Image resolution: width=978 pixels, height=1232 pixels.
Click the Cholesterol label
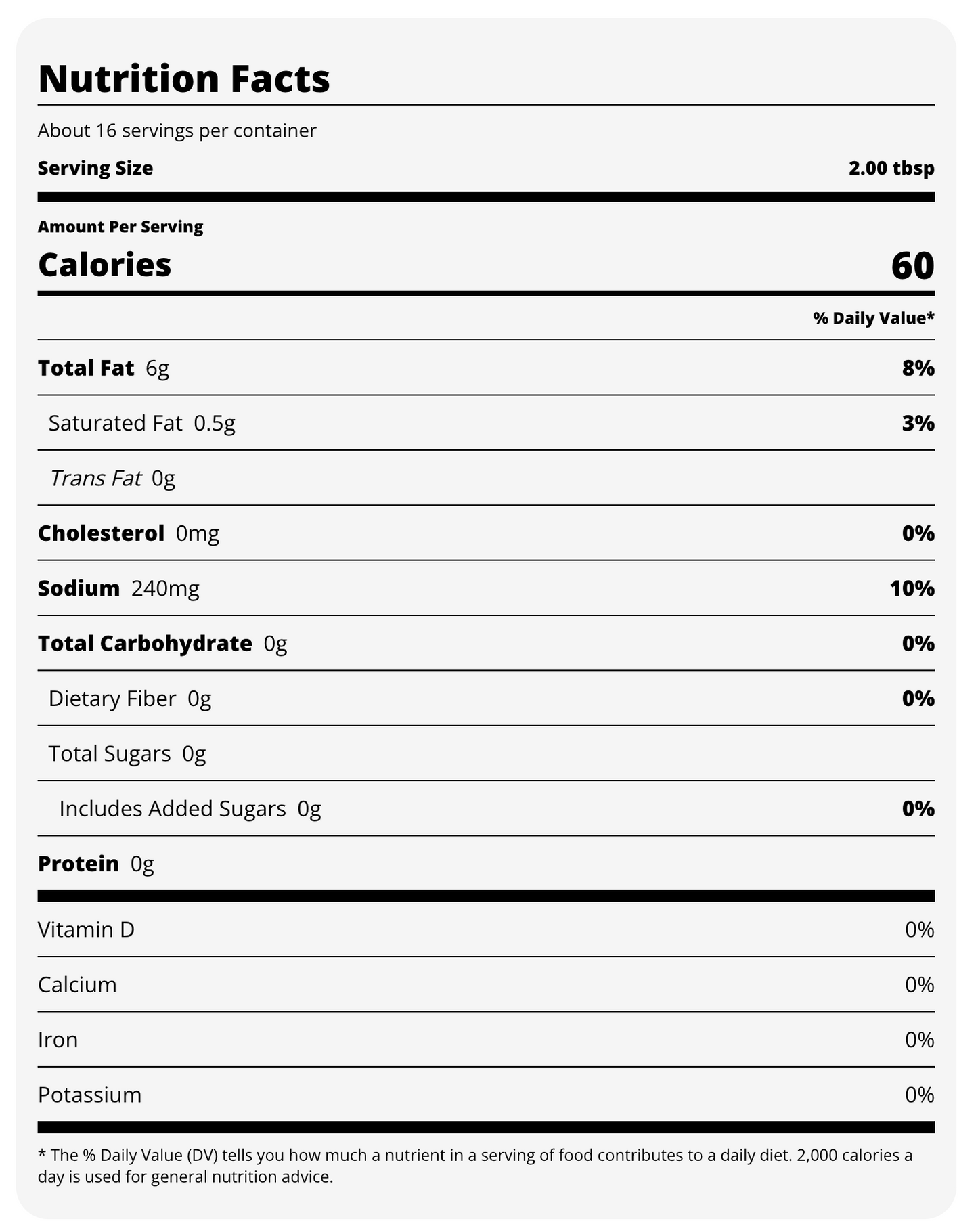(x=101, y=533)
